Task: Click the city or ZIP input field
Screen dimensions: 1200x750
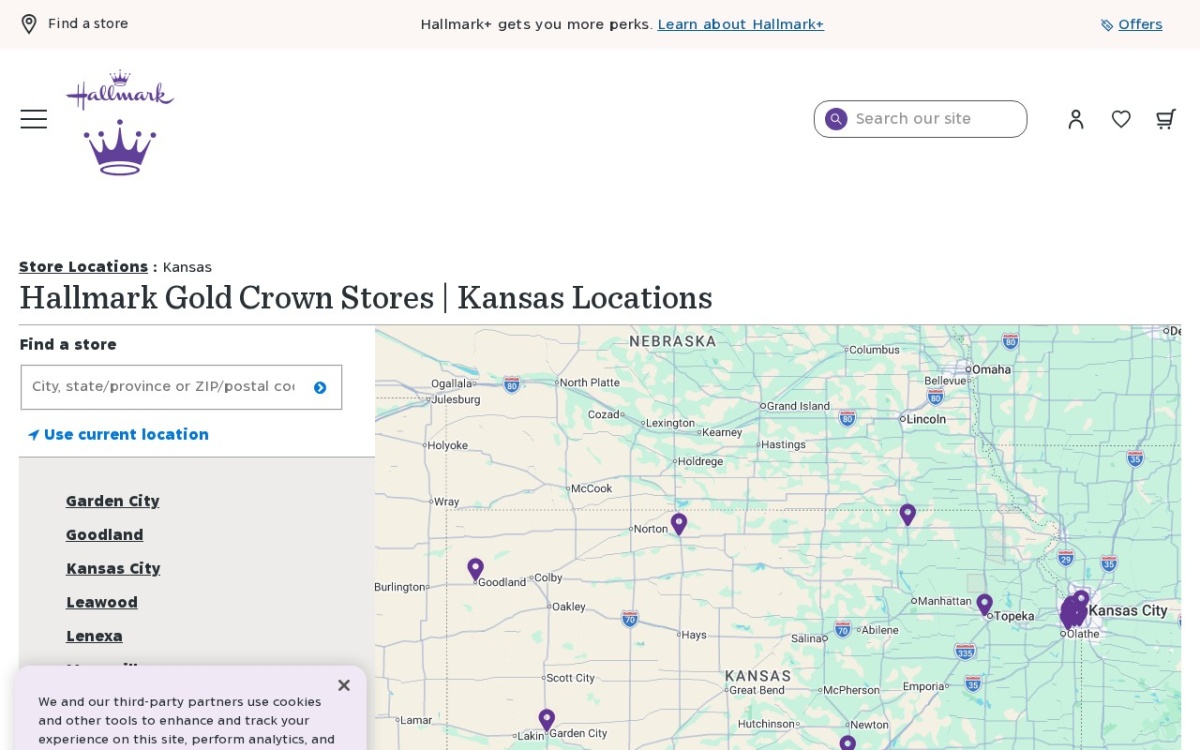Action: (x=164, y=387)
